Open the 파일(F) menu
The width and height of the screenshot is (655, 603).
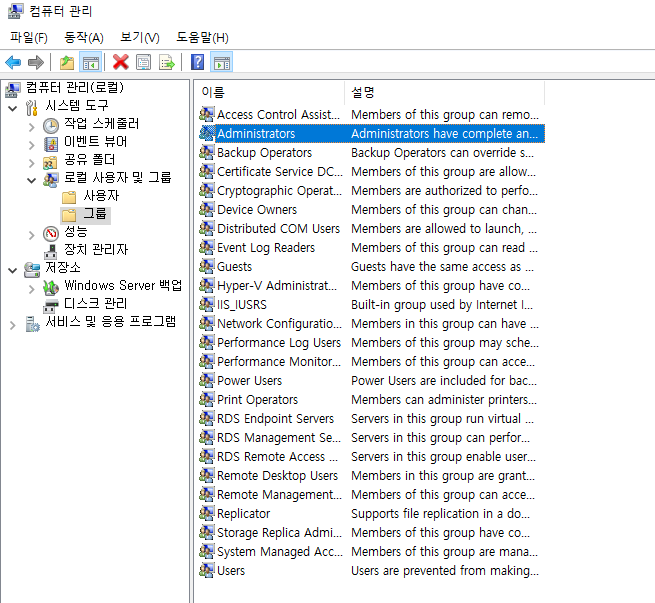point(29,38)
